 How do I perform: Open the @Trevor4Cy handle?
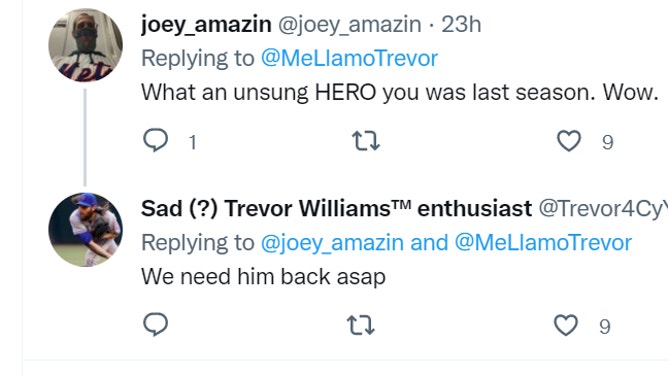[603, 209]
